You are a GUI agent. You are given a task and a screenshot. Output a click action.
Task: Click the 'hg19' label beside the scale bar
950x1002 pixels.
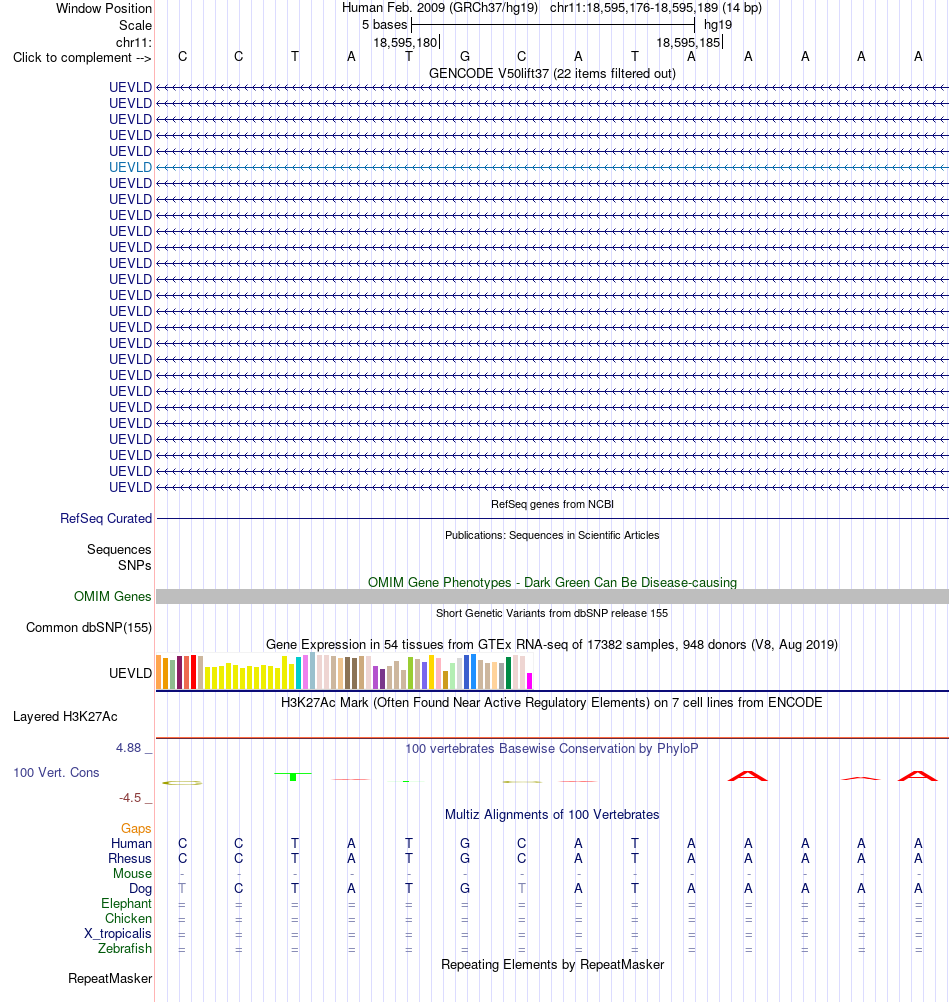(717, 25)
